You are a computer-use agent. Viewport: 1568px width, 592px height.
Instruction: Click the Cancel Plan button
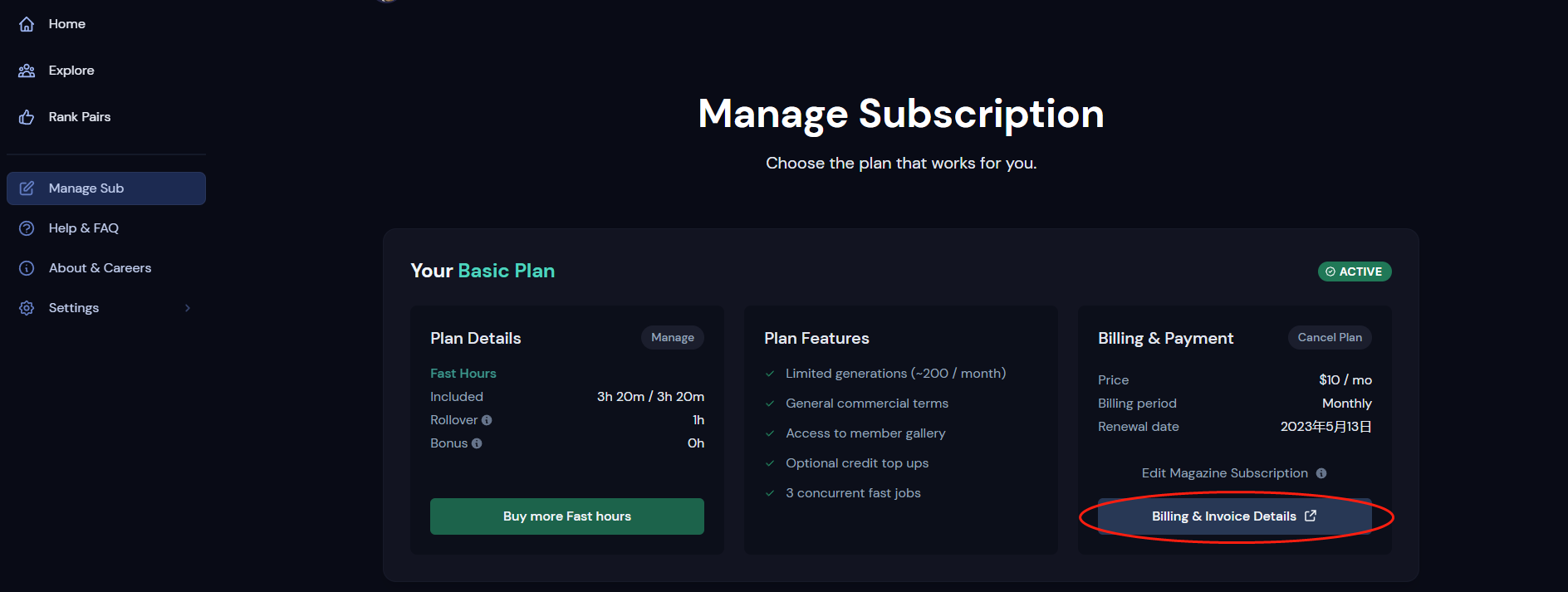pyautogui.click(x=1330, y=337)
